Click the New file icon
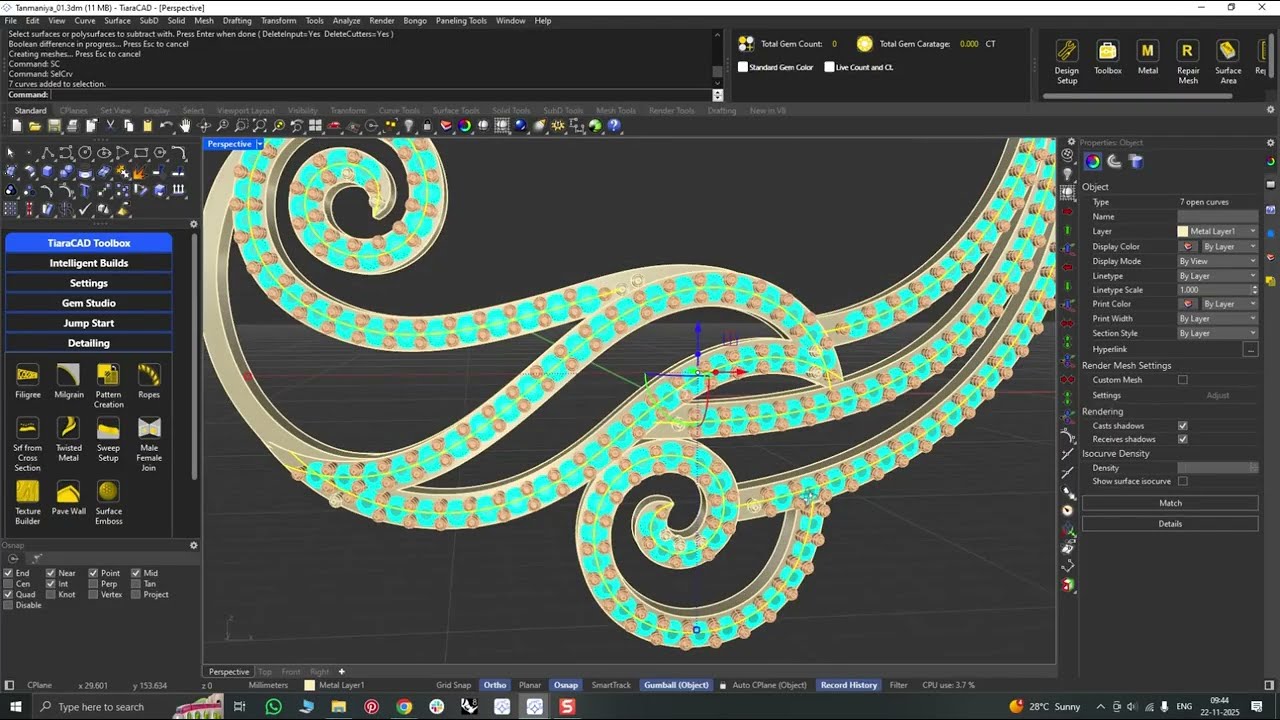The height and width of the screenshot is (720, 1280). (x=17, y=126)
